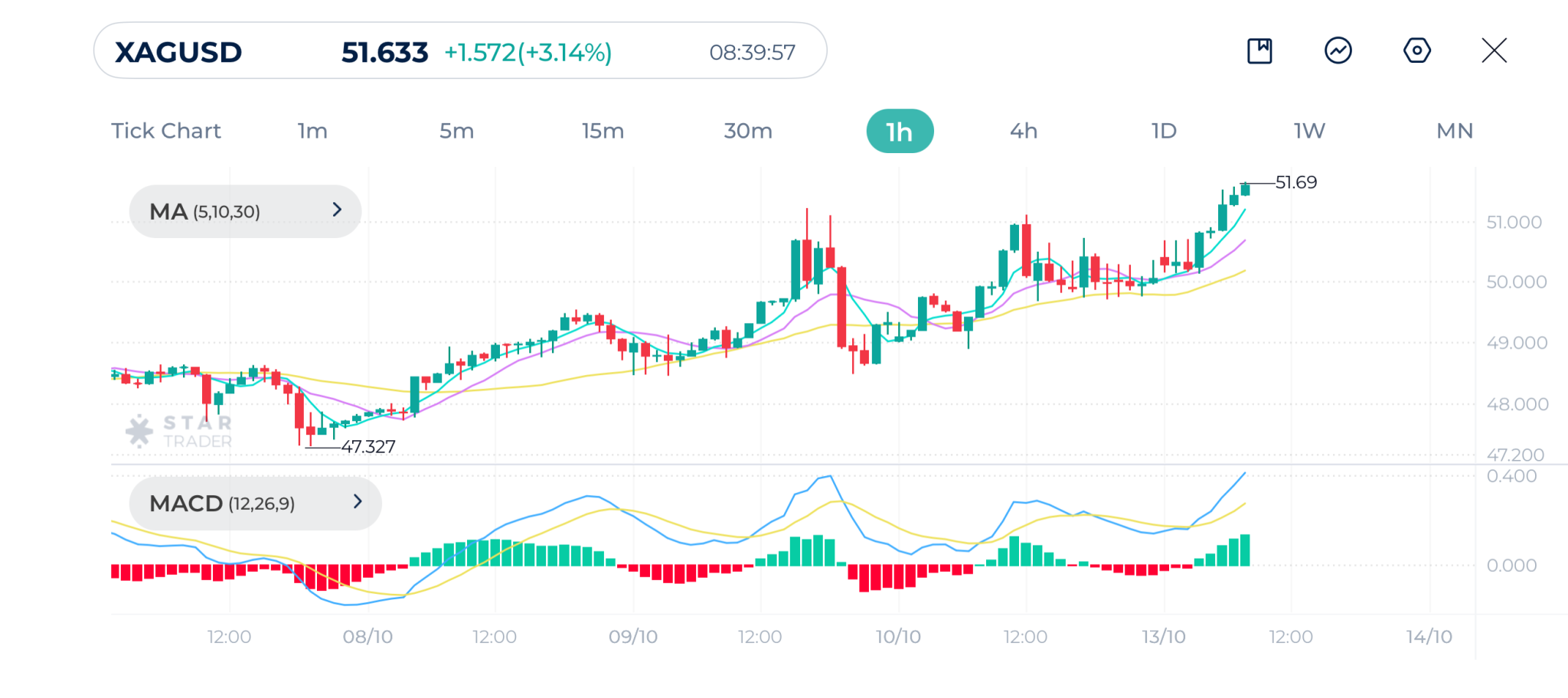Switch chart to 15m interval

603,131
